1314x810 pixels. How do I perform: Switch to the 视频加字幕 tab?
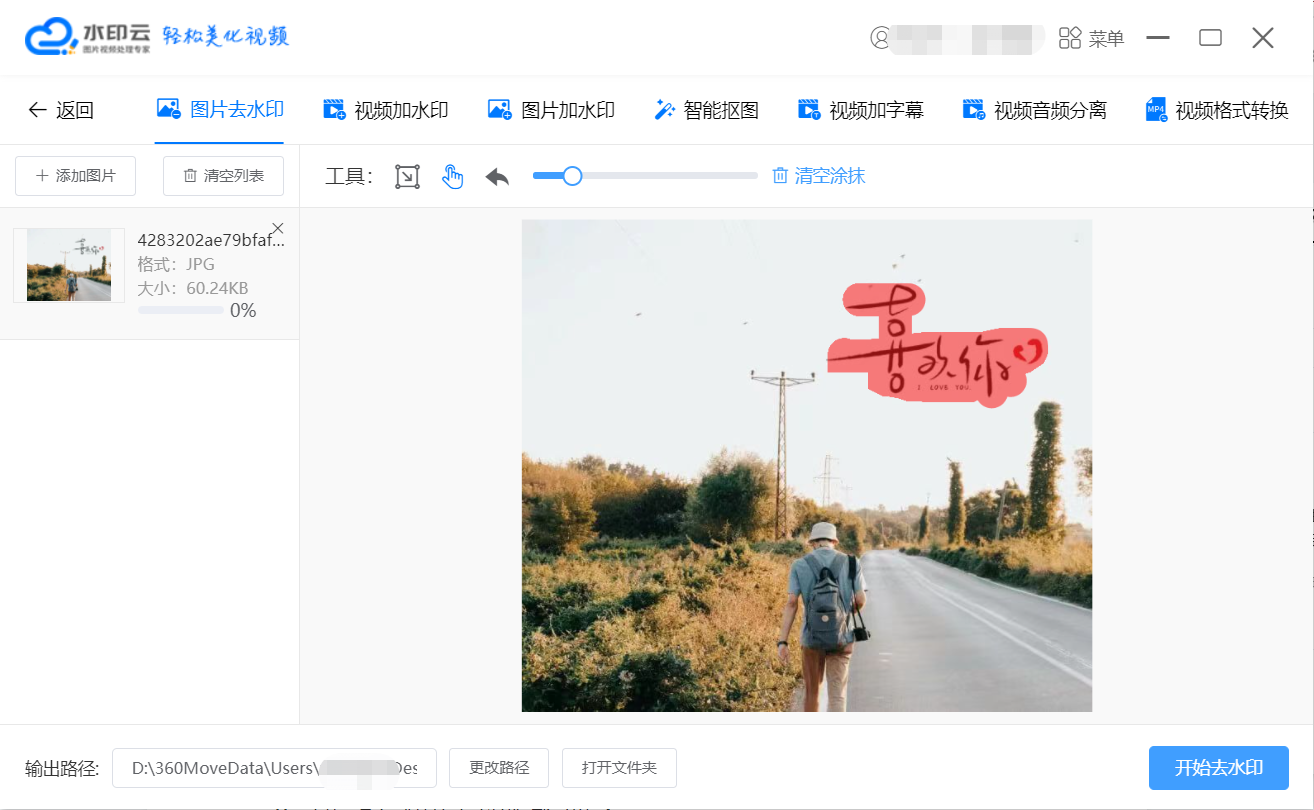860,110
